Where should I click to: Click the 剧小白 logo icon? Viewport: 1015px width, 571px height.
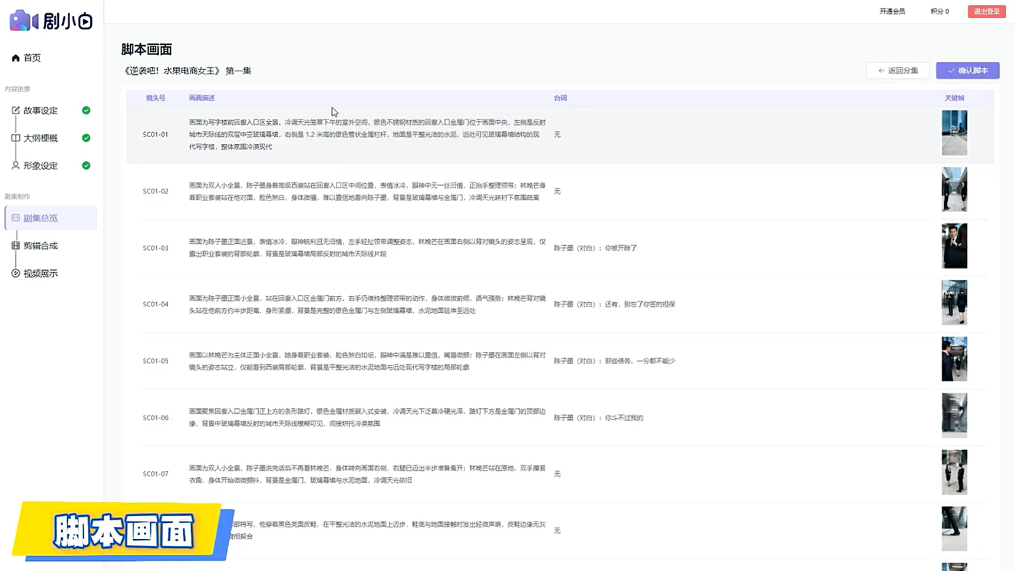click(x=23, y=20)
